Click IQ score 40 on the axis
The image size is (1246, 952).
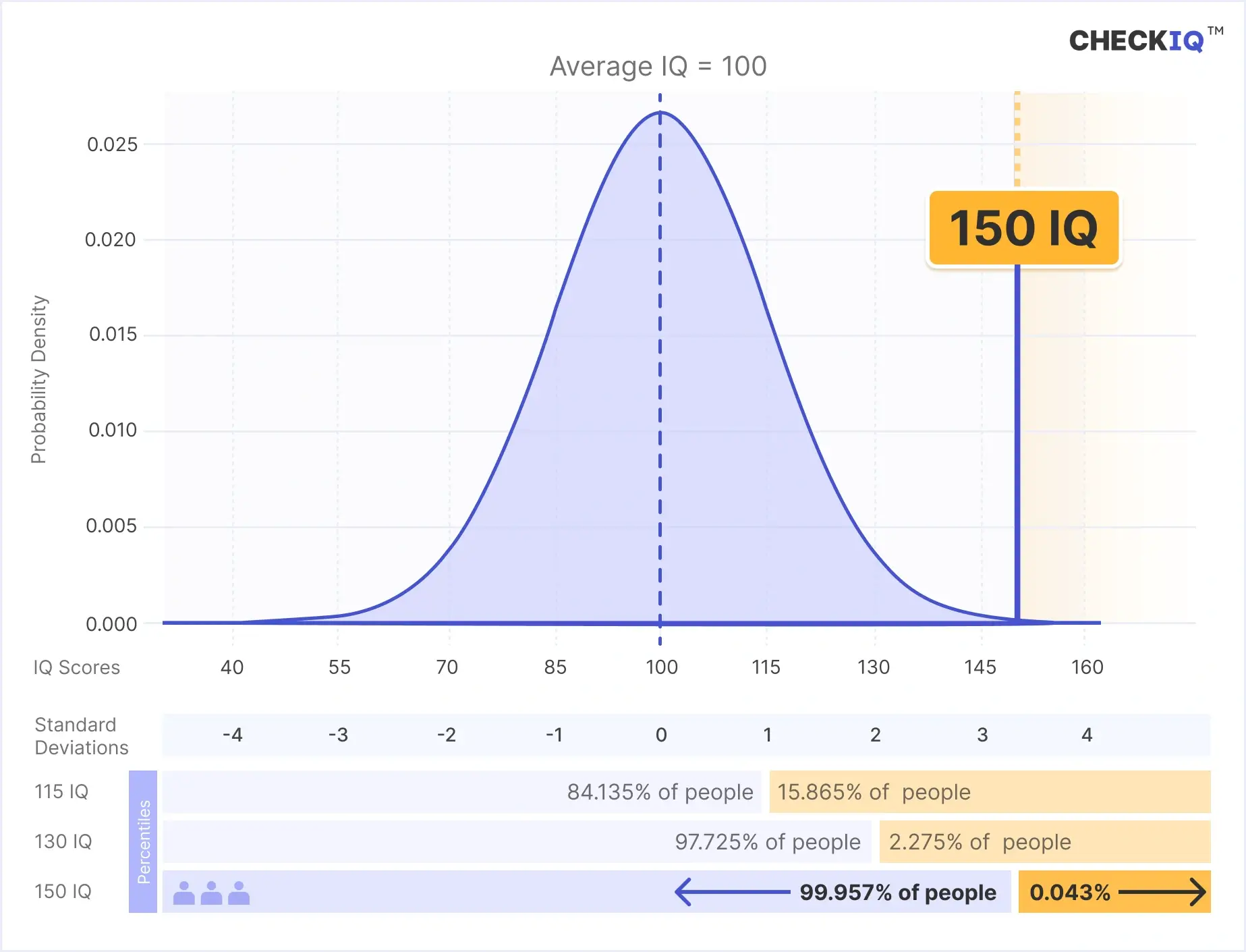(232, 667)
